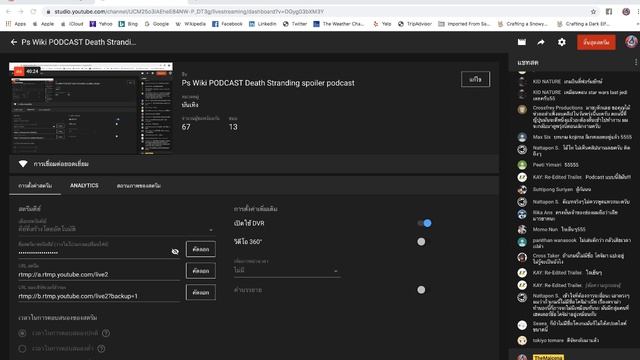The height and width of the screenshot is (360, 640).
Task: Click panithan wansoook avatar in chat
Action: tap(522, 242)
